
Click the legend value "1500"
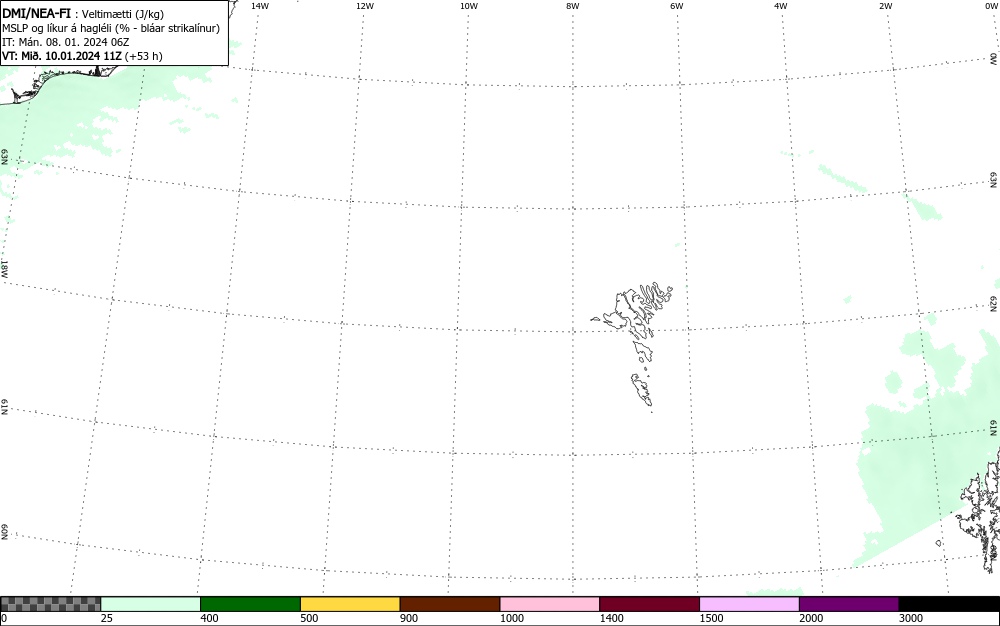[x=712, y=618]
